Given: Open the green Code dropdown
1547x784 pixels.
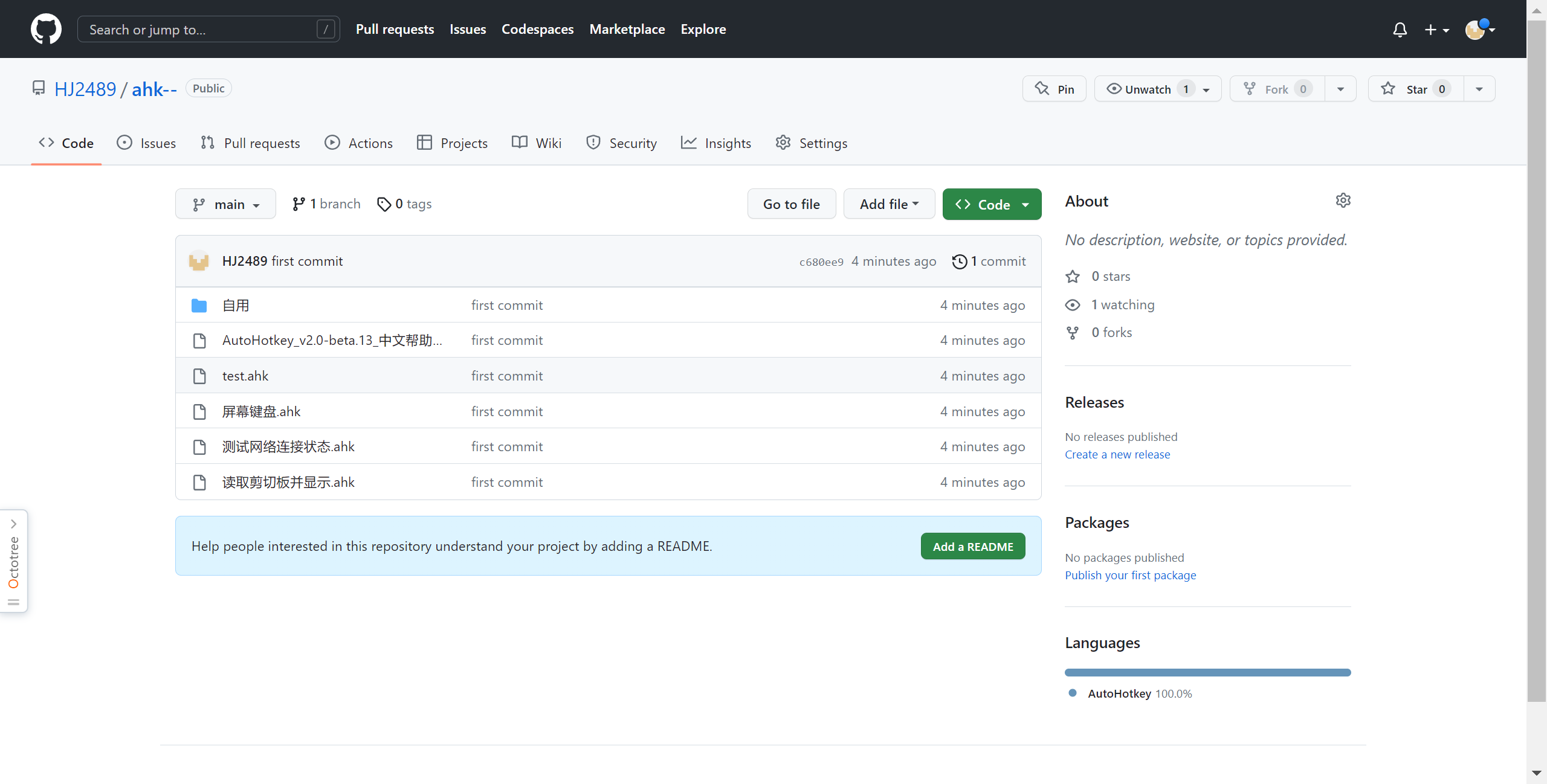Looking at the screenshot, I should pyautogui.click(x=992, y=204).
